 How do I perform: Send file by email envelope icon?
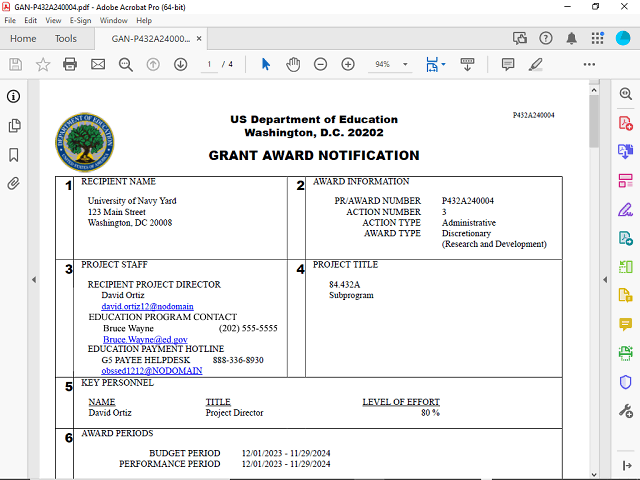98,64
